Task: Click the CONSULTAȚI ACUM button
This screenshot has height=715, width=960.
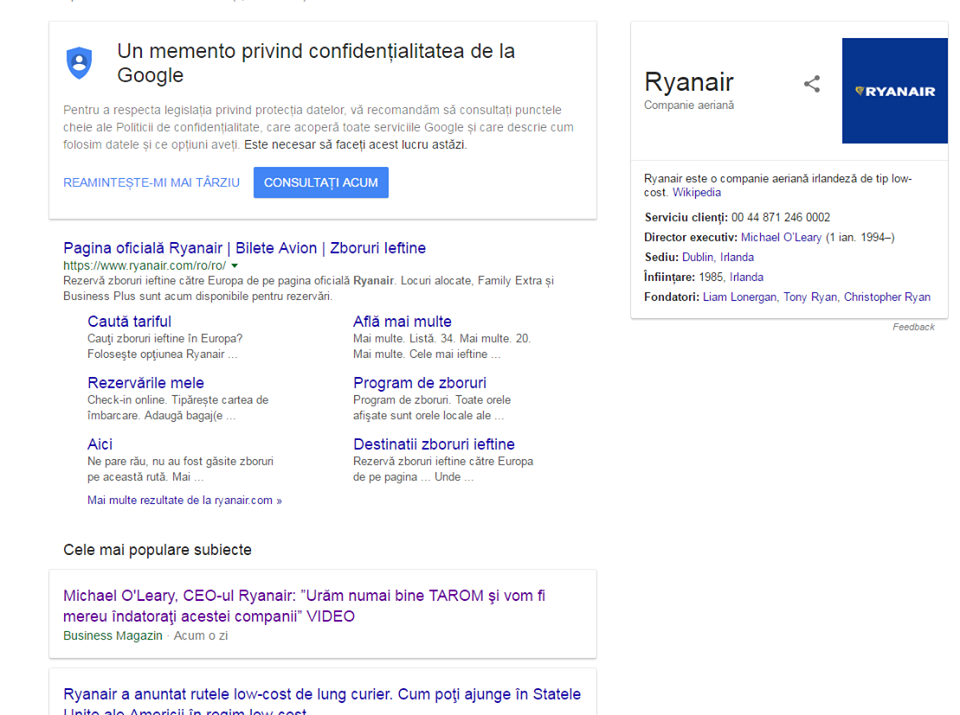Action: click(321, 182)
